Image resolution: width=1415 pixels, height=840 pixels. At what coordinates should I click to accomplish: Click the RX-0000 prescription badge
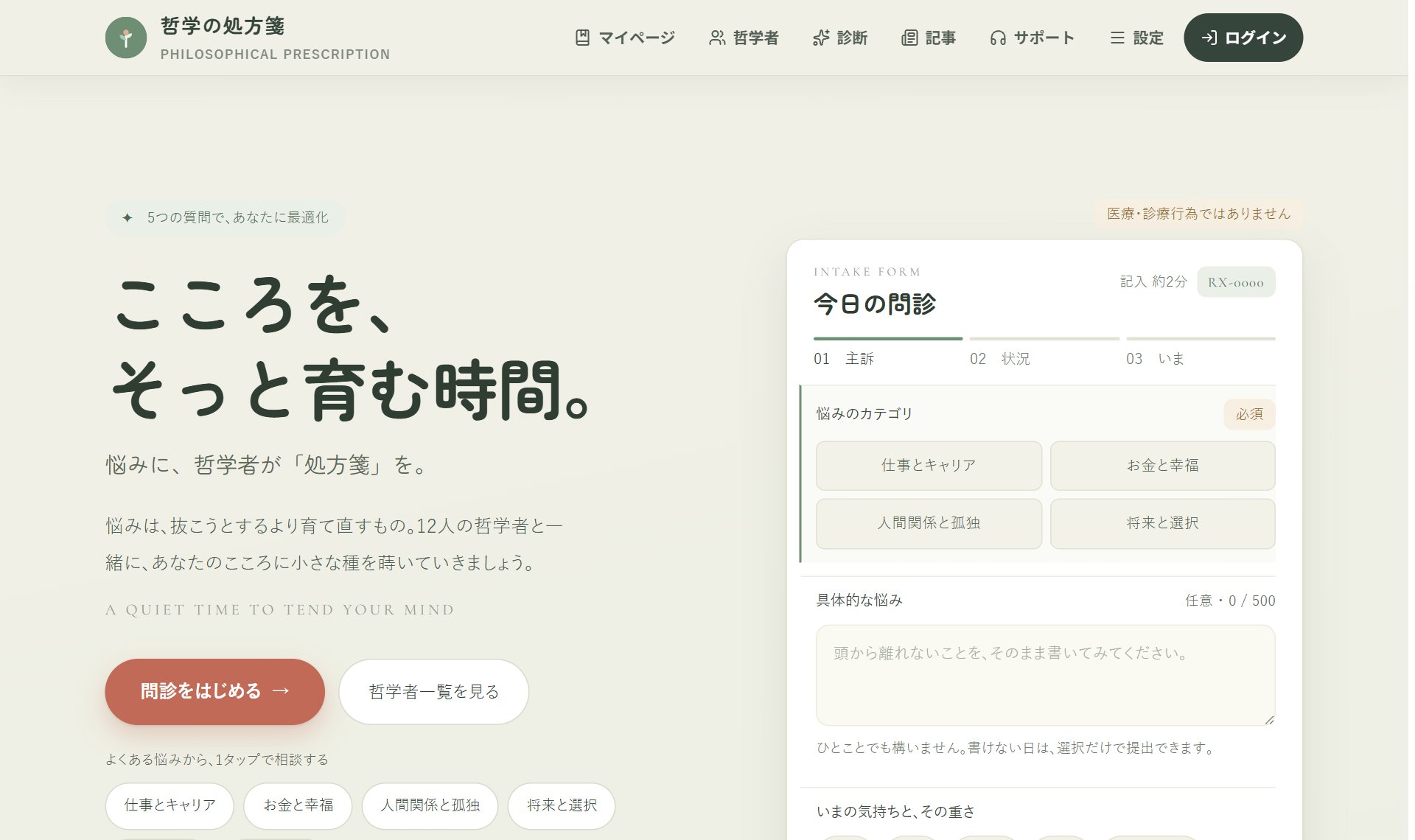point(1236,282)
